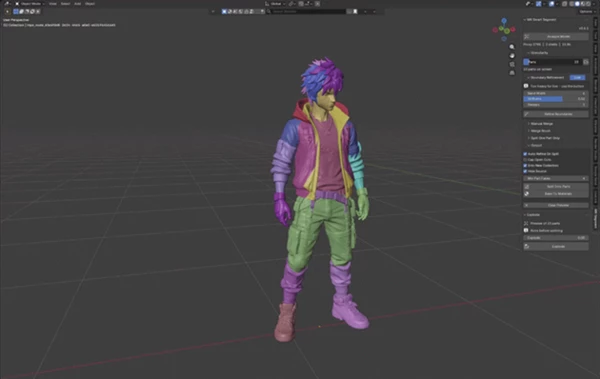The width and height of the screenshot is (600, 379).
Task: Switch to the MR Segment sidebar tab
Action: tap(596, 219)
